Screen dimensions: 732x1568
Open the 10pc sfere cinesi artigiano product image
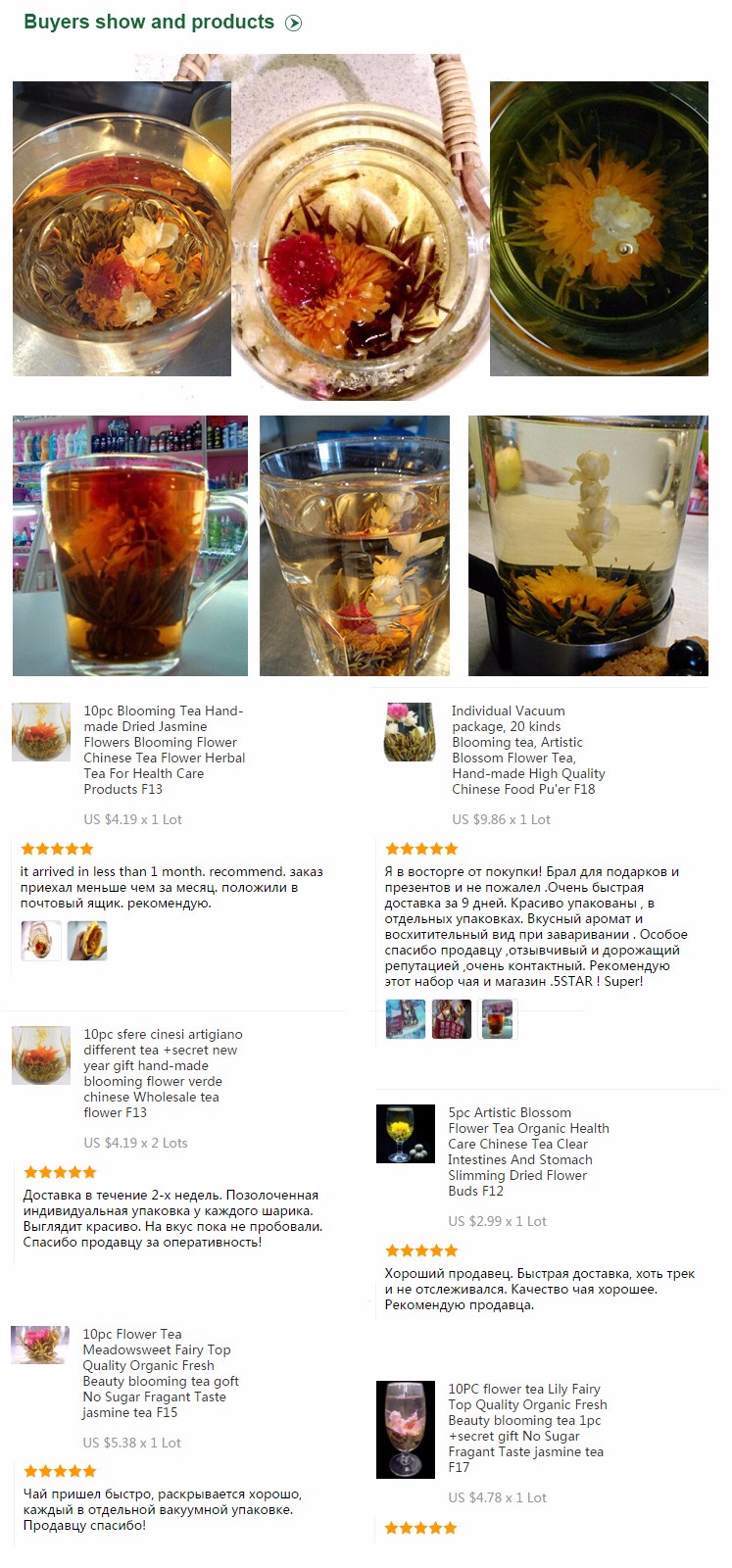41,1055
